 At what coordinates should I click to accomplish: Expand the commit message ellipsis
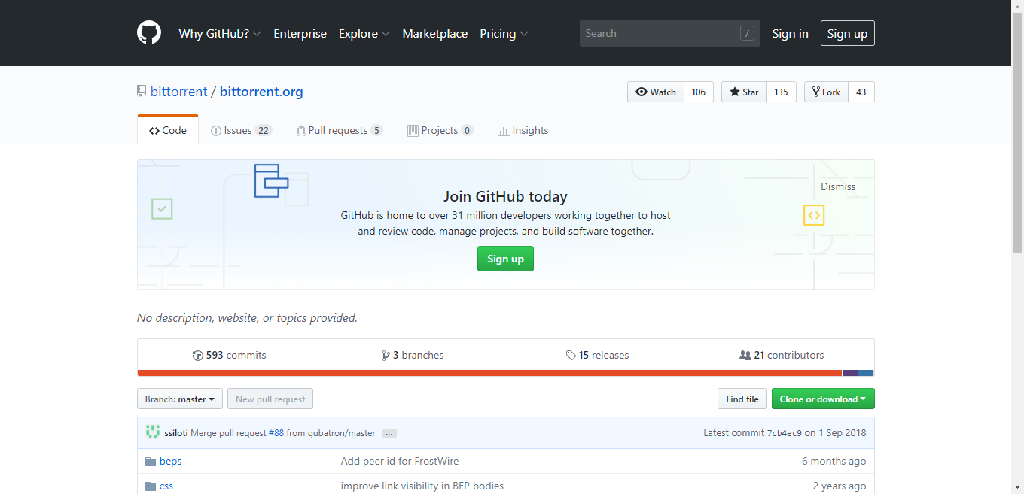[x=389, y=433]
